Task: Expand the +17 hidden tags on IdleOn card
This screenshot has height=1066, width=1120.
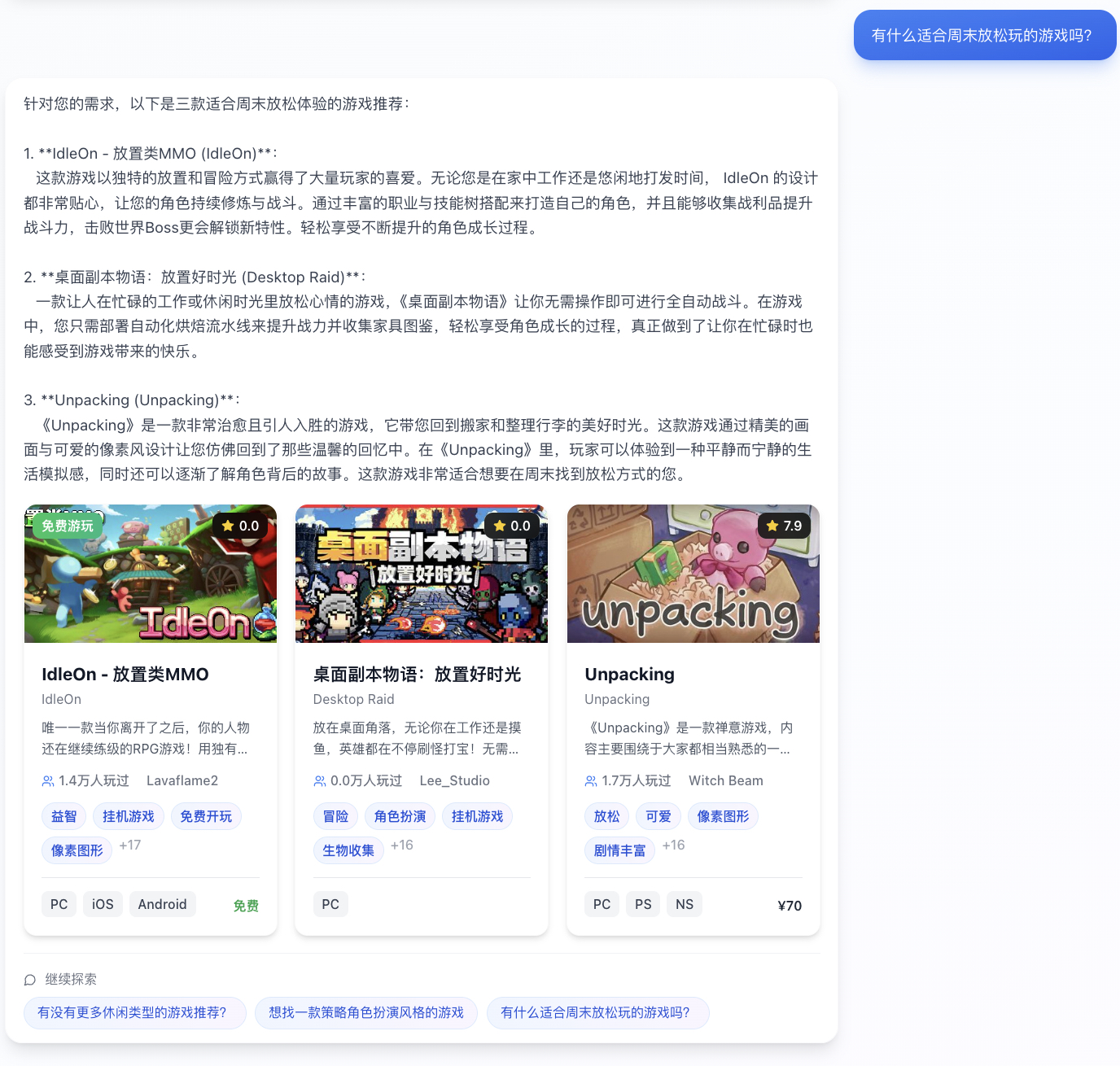Action: point(129,845)
